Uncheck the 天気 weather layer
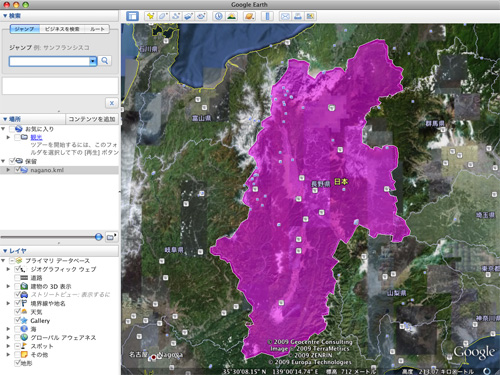Screen dimensions: 500x375 click(17, 312)
